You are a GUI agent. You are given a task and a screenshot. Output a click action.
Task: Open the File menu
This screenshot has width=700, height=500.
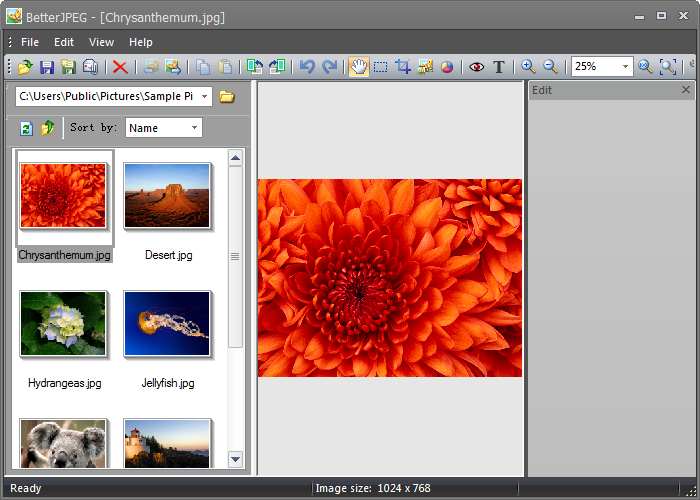(x=30, y=42)
